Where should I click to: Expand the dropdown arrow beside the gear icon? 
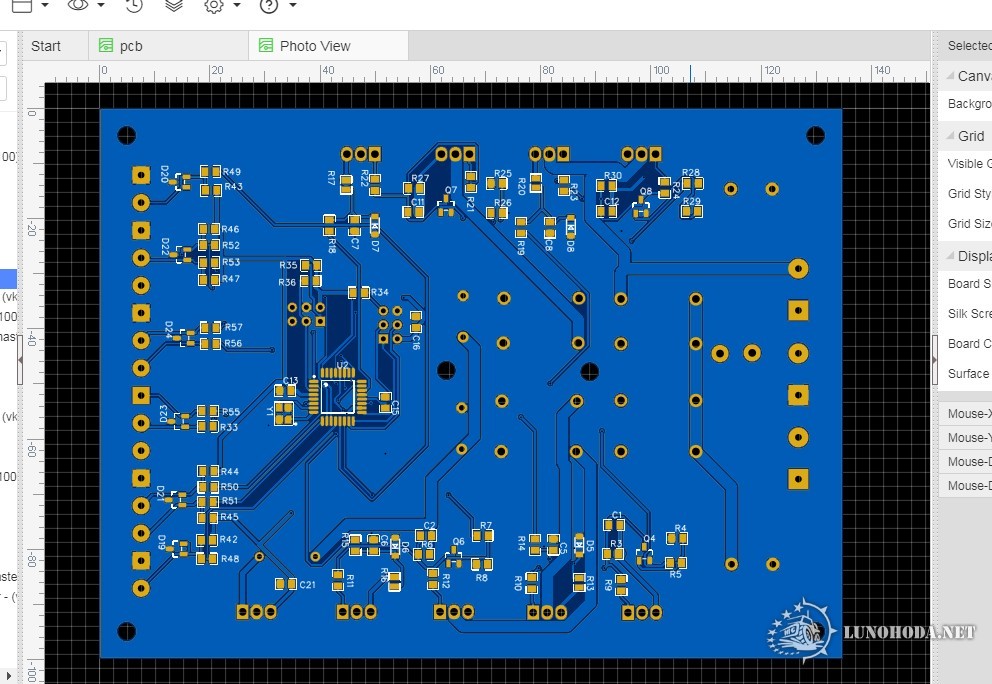click(236, 6)
